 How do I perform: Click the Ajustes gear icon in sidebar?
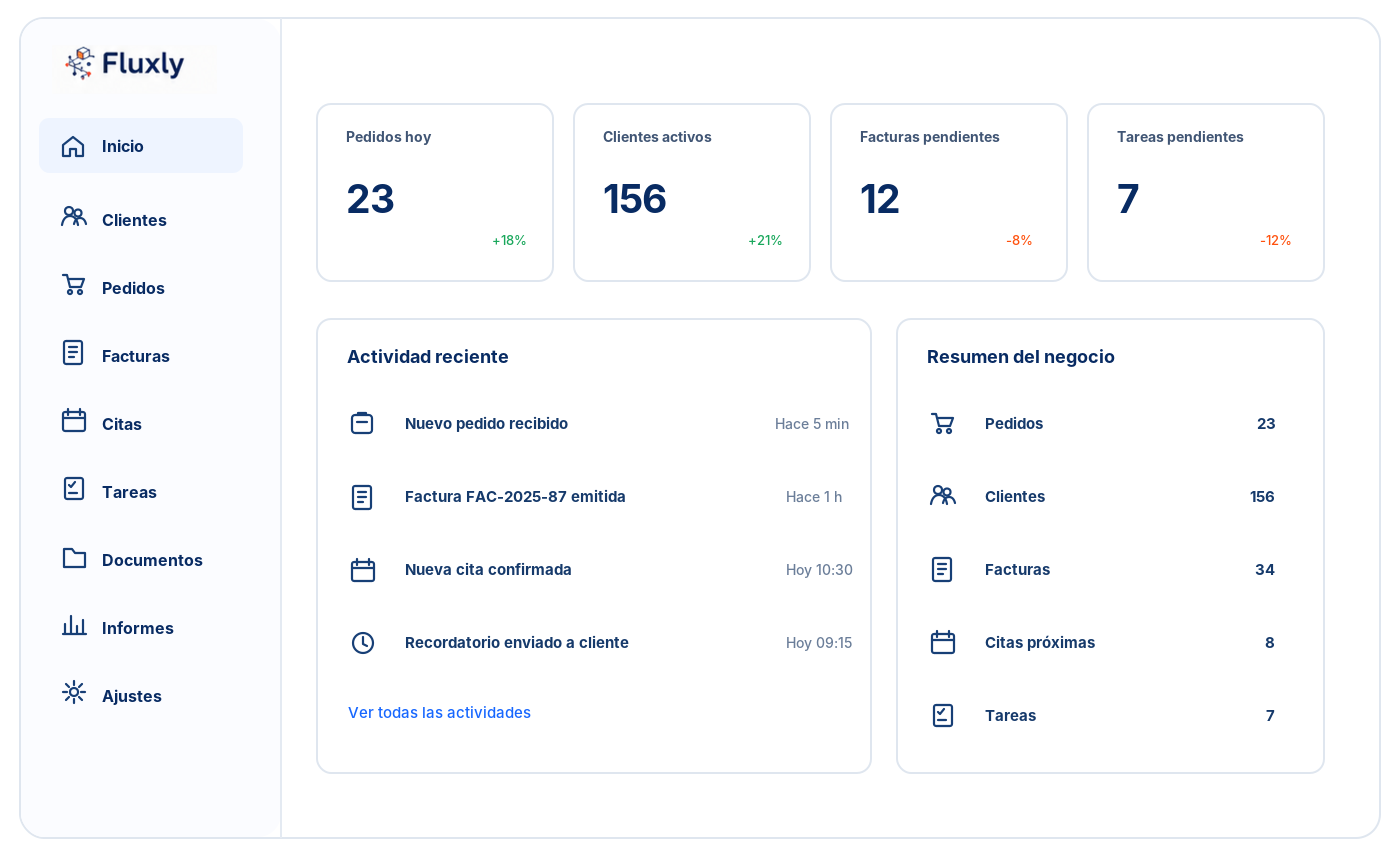coord(74,692)
